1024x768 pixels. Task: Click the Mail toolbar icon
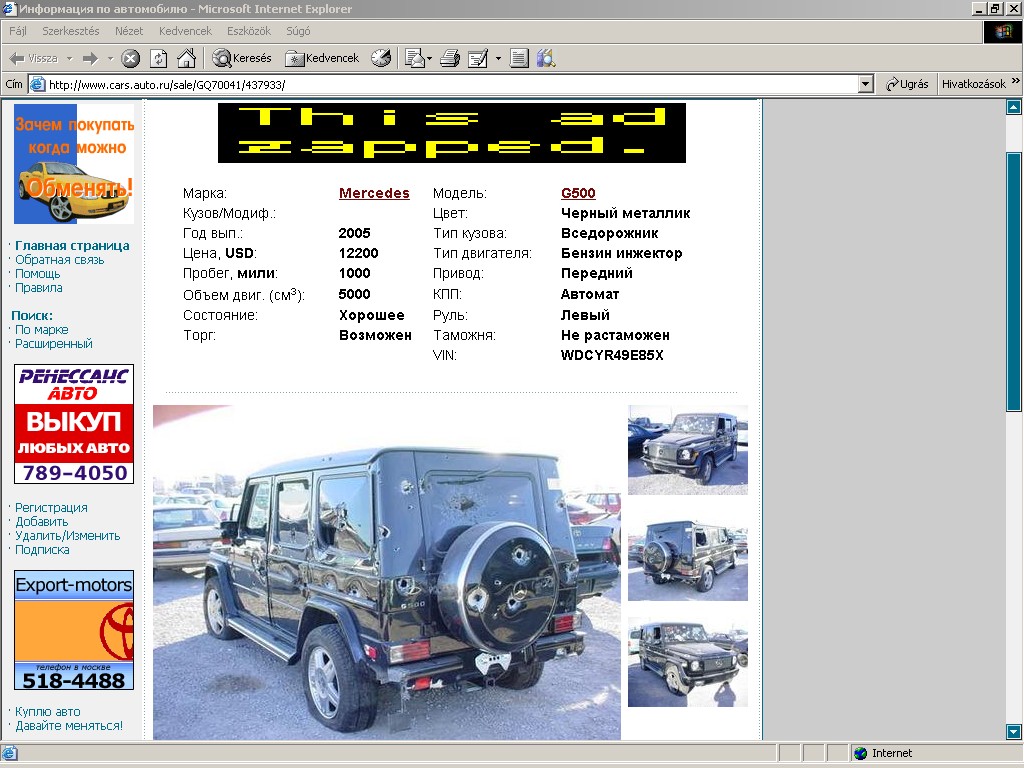pos(414,59)
